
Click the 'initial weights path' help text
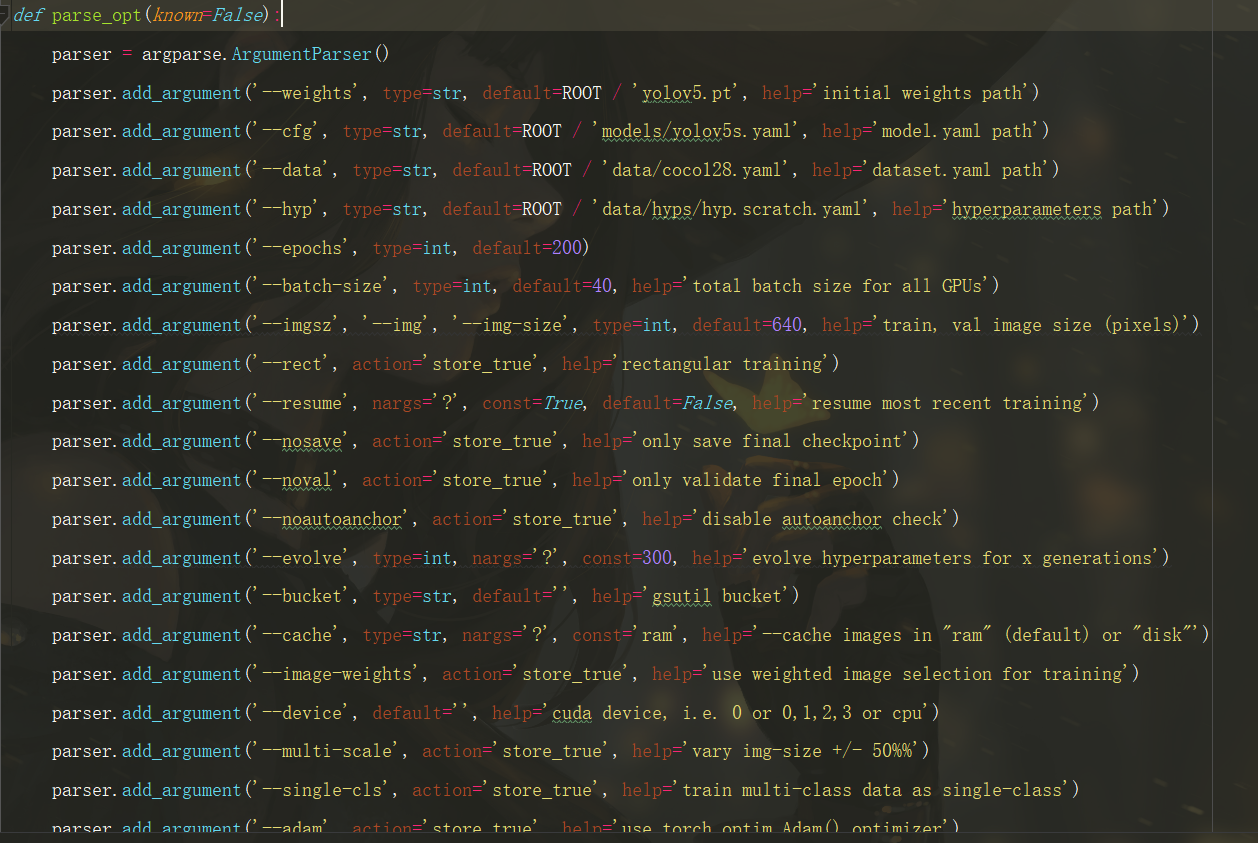coord(921,93)
